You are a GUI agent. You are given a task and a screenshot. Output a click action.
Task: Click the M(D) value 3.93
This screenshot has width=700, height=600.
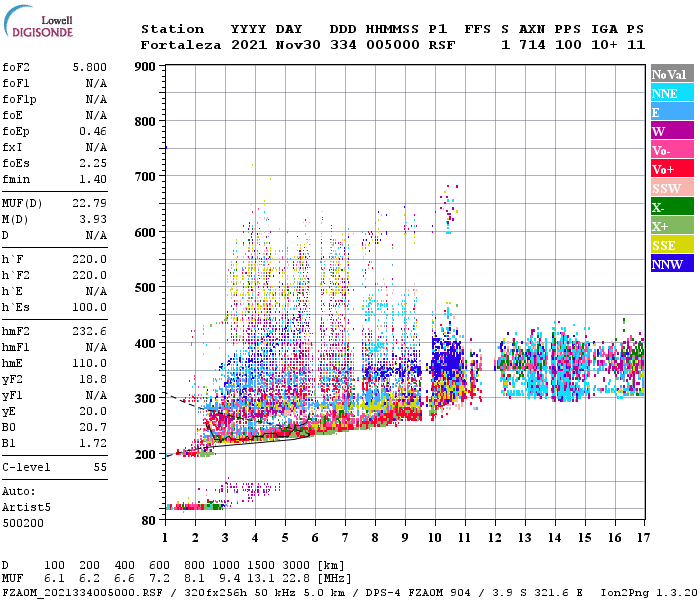[93, 220]
